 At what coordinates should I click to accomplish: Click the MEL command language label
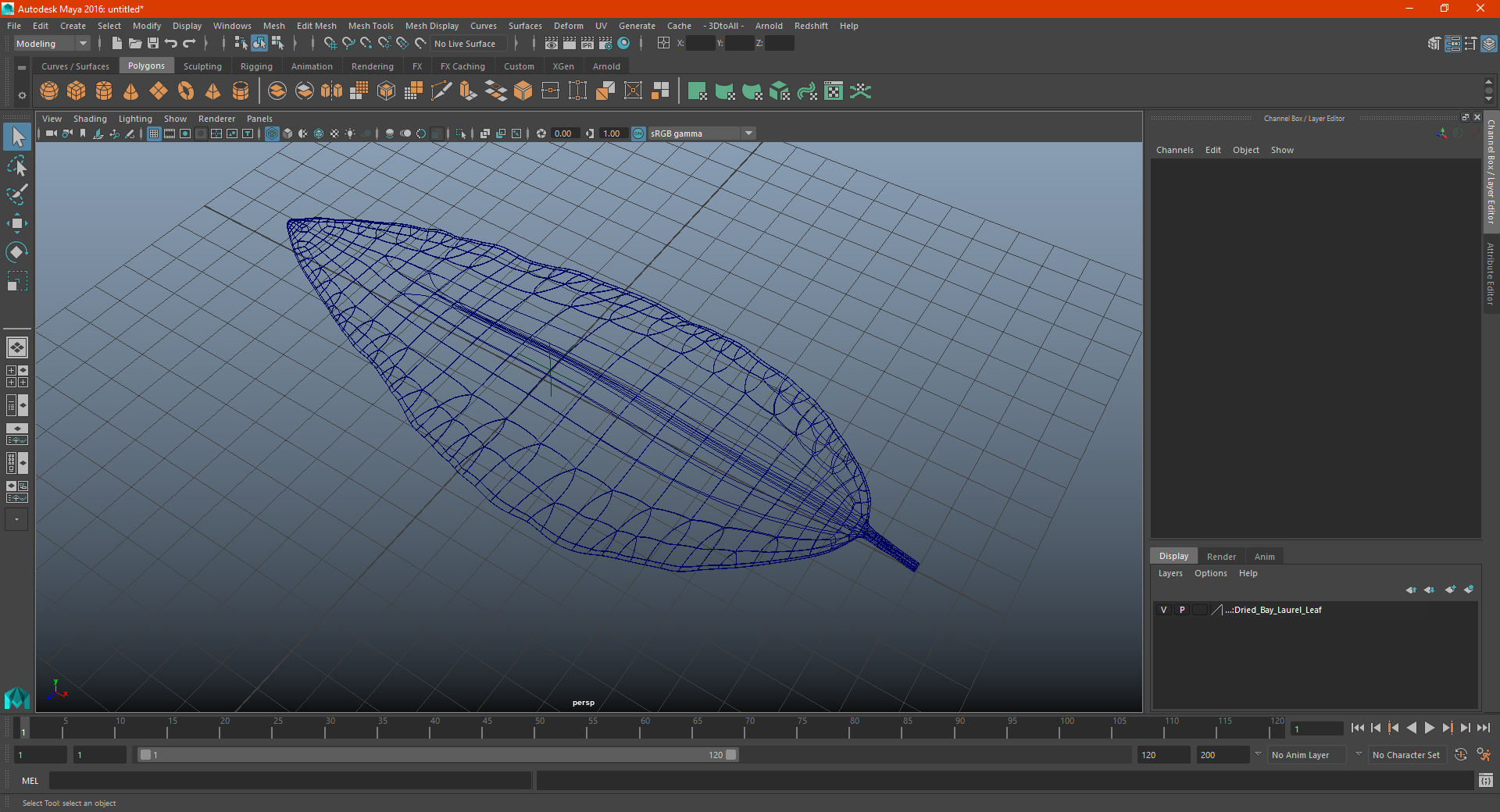tap(30, 781)
